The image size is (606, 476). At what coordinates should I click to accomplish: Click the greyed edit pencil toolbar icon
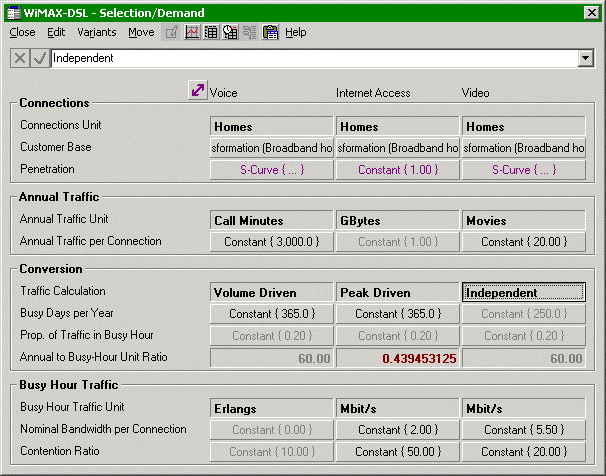pos(171,32)
